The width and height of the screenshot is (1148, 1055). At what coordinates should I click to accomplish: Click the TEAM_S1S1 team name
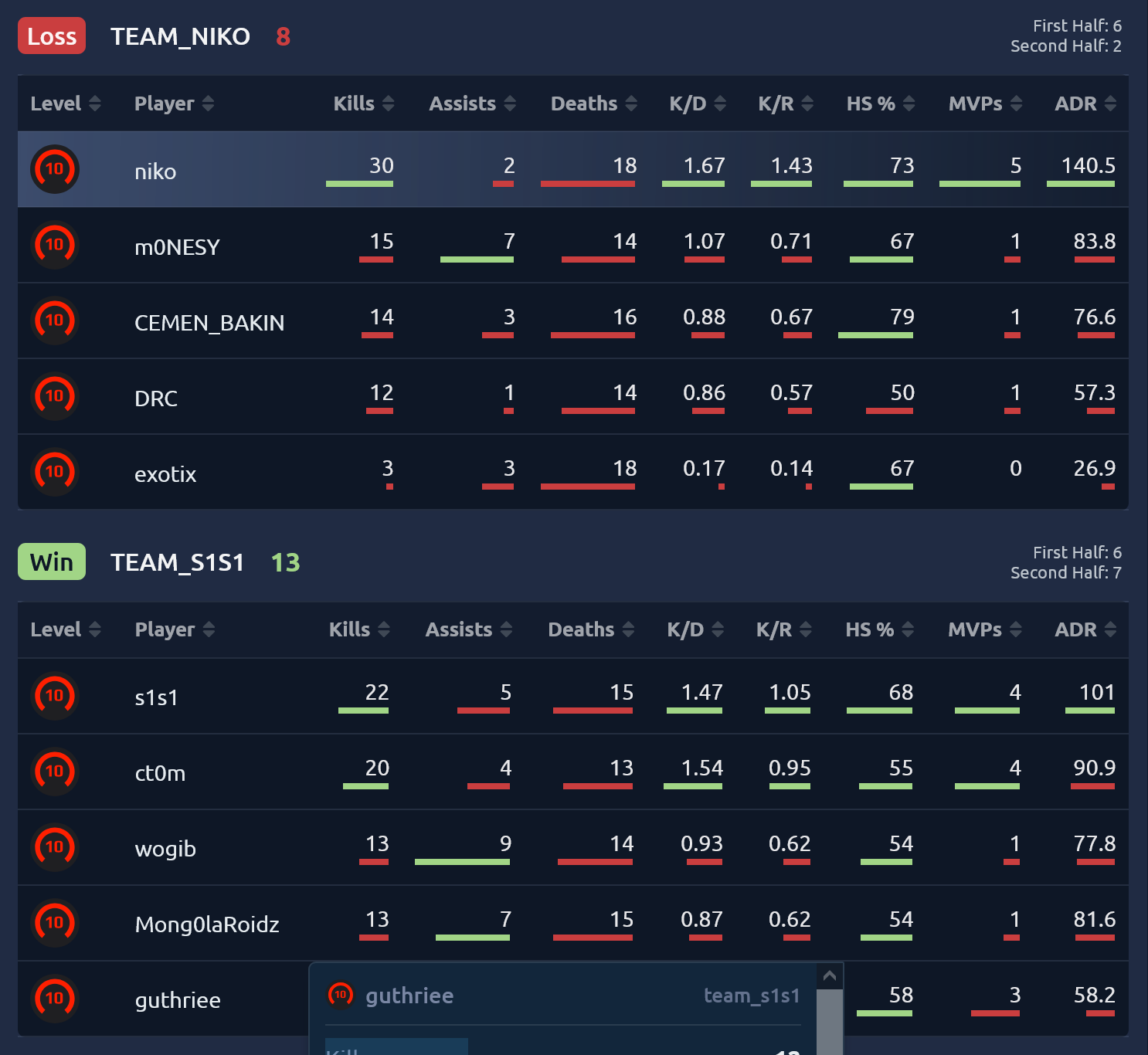177,562
